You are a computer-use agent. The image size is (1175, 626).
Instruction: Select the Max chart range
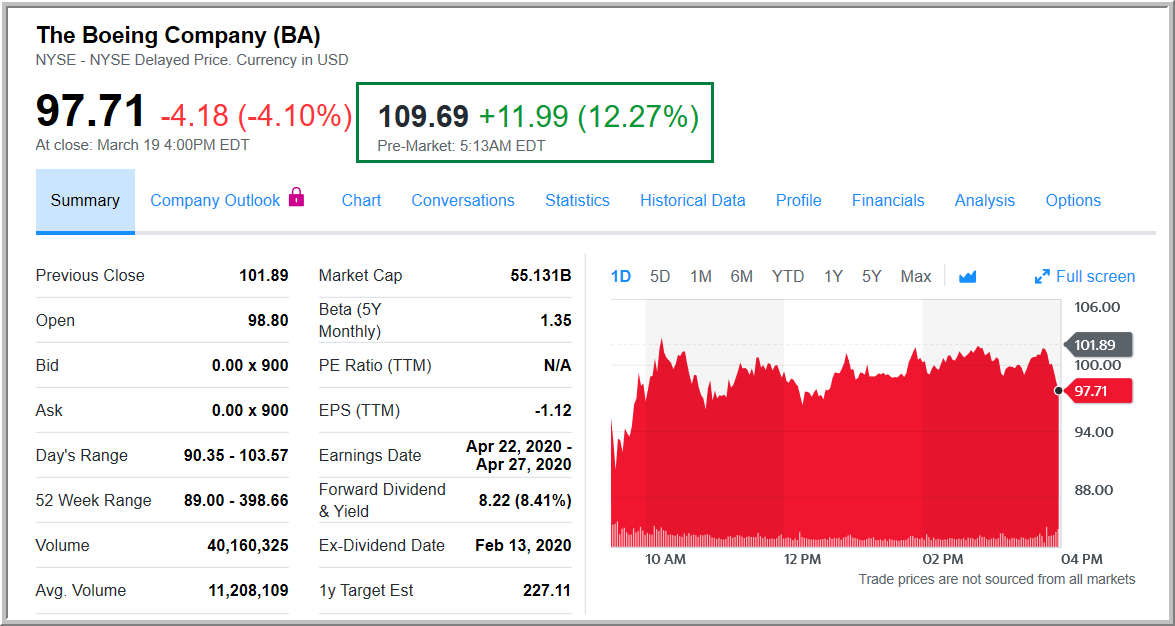pyautogui.click(x=916, y=277)
